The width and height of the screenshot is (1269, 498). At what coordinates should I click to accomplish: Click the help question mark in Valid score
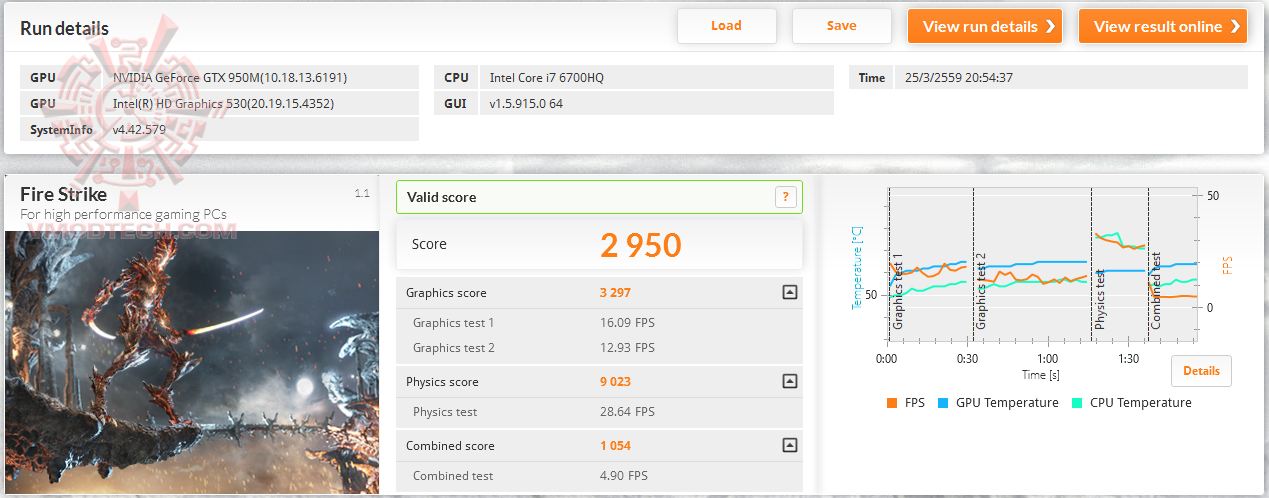pos(786,197)
